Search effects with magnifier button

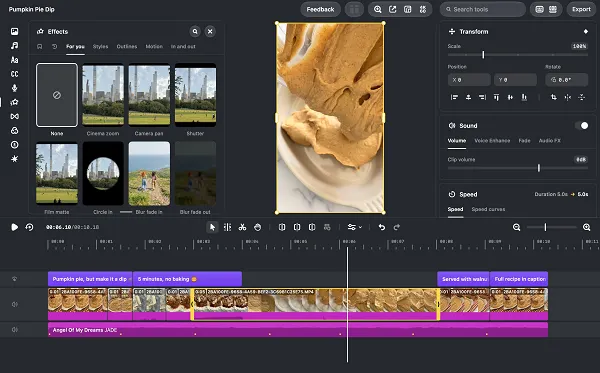[195, 31]
